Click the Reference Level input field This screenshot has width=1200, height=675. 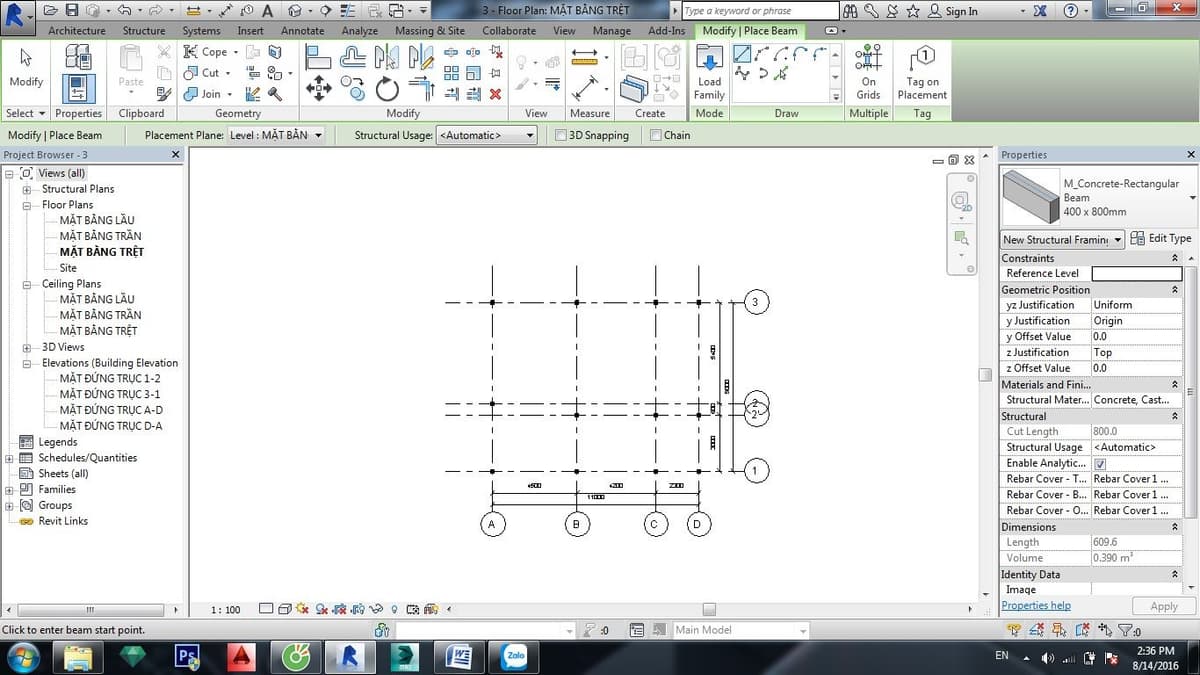point(1136,273)
